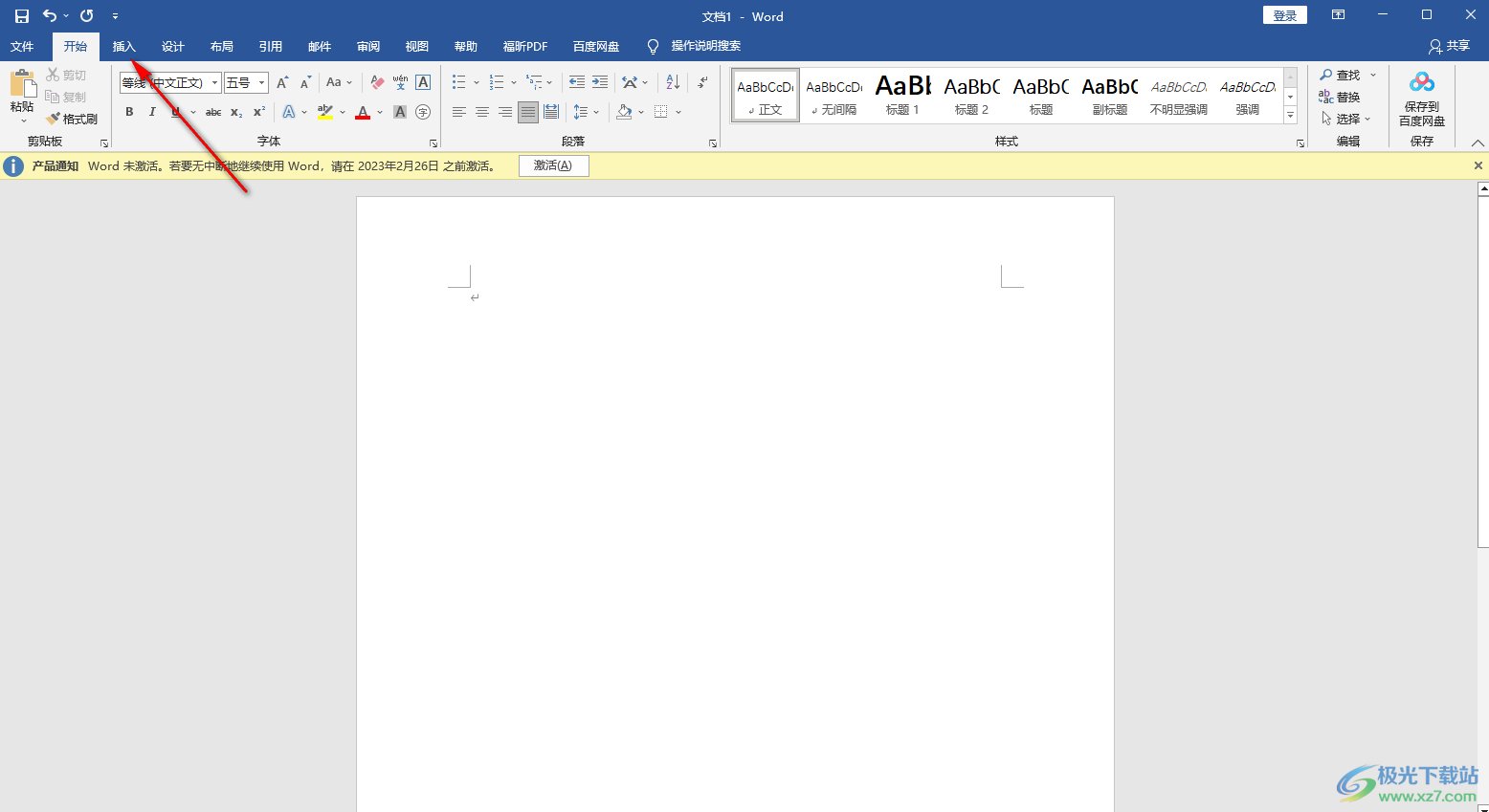Open the font name dropdown
Screen dimensions: 1489x812
[214, 83]
